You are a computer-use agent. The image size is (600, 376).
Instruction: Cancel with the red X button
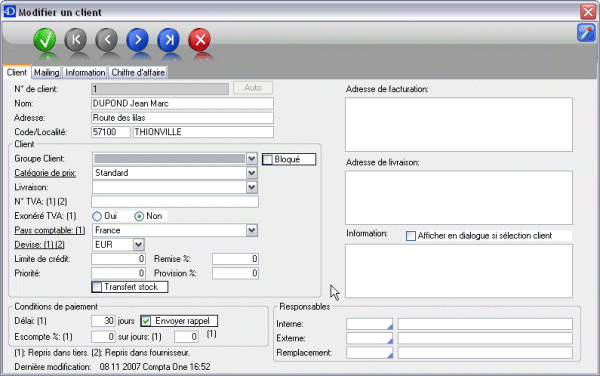pos(199,40)
